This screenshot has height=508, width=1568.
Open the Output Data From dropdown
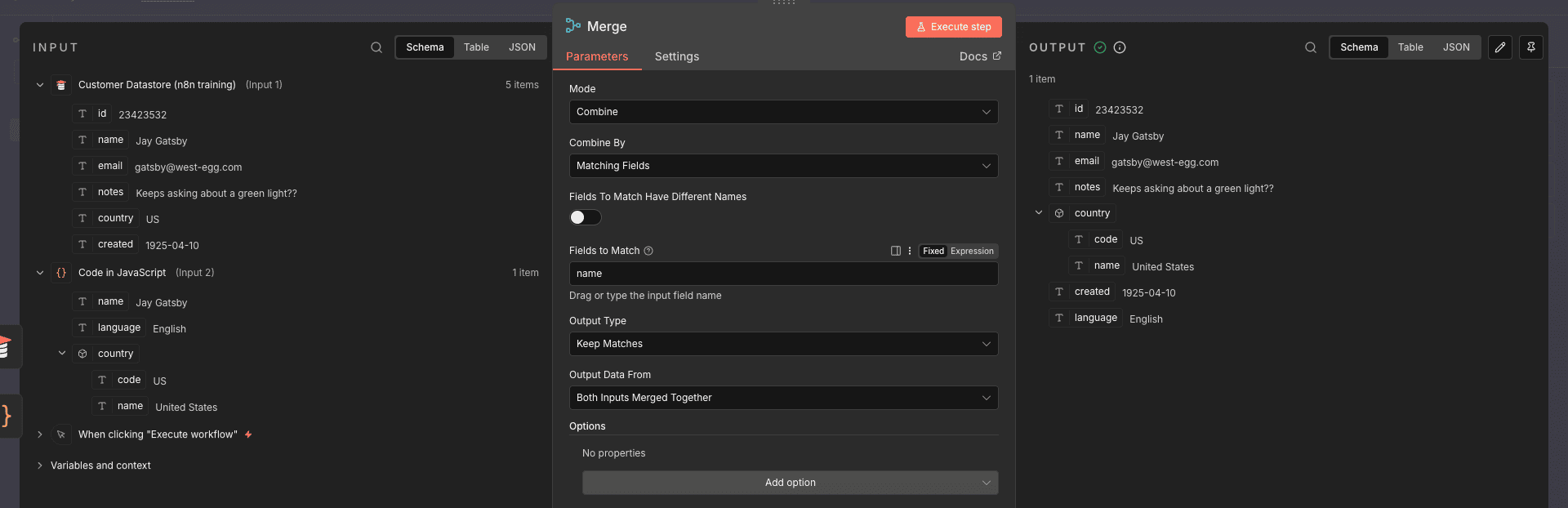point(783,398)
